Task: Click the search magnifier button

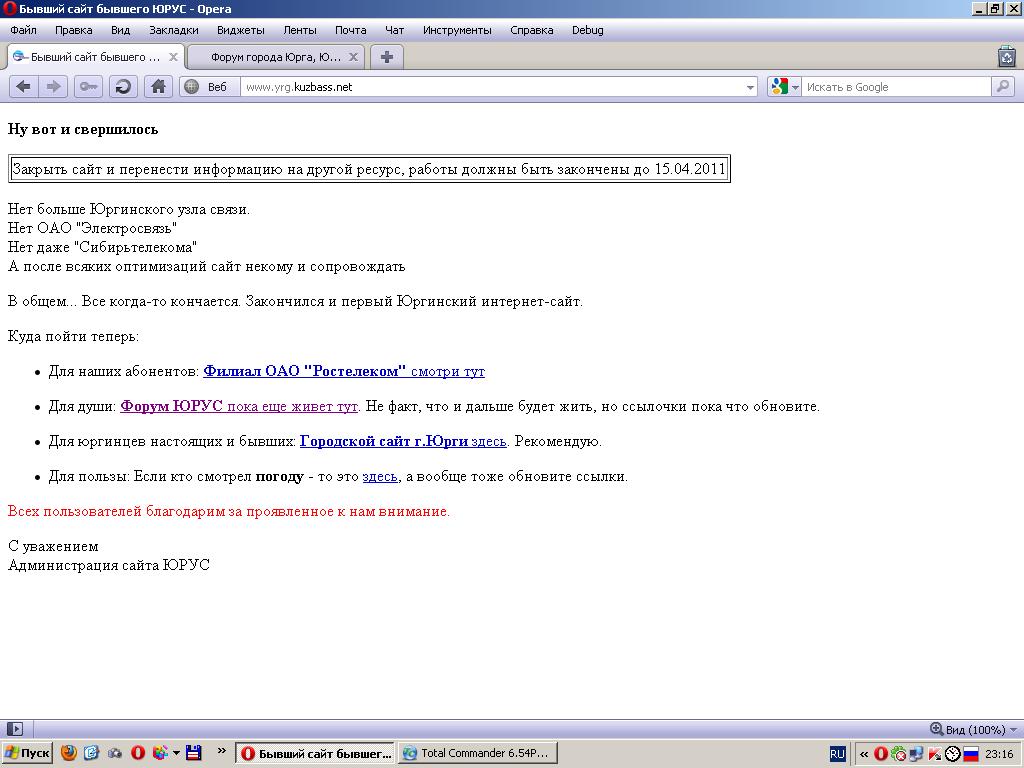Action: [1002, 87]
